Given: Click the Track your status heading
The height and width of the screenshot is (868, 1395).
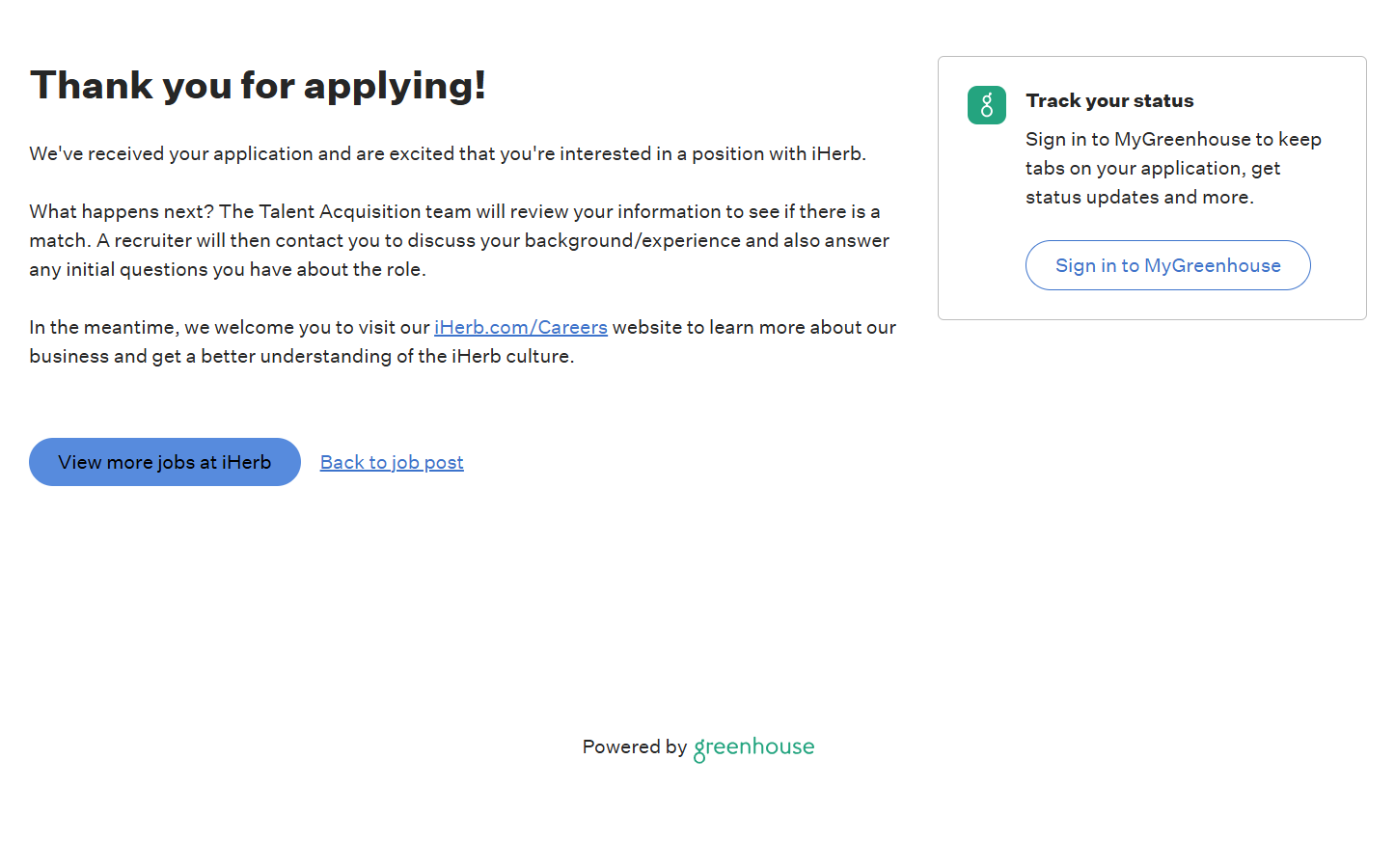Looking at the screenshot, I should tap(1109, 101).
